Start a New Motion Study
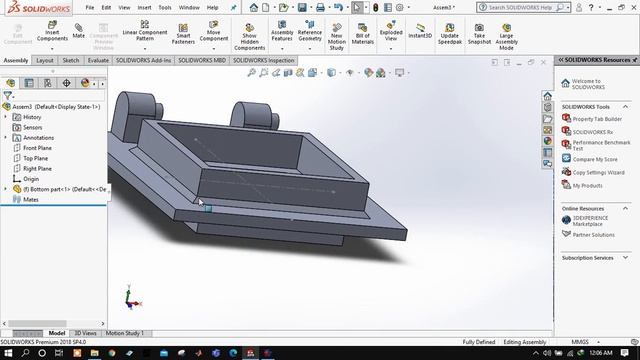This screenshot has height=360, width=640. click(337, 37)
